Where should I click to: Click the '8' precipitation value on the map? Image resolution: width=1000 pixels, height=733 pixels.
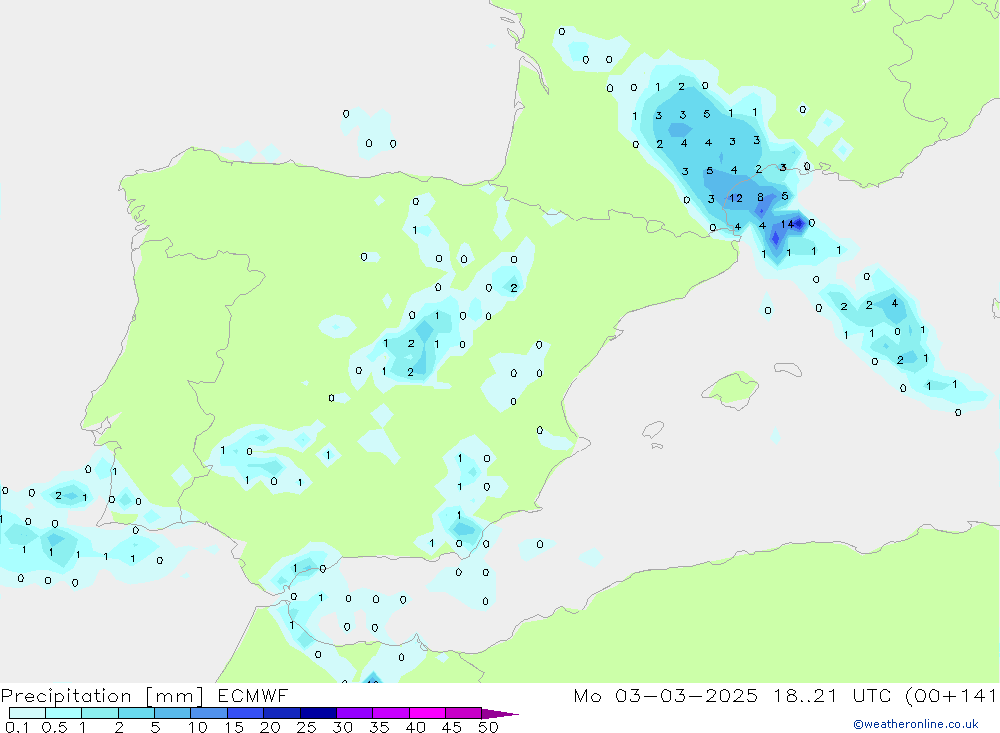(760, 198)
